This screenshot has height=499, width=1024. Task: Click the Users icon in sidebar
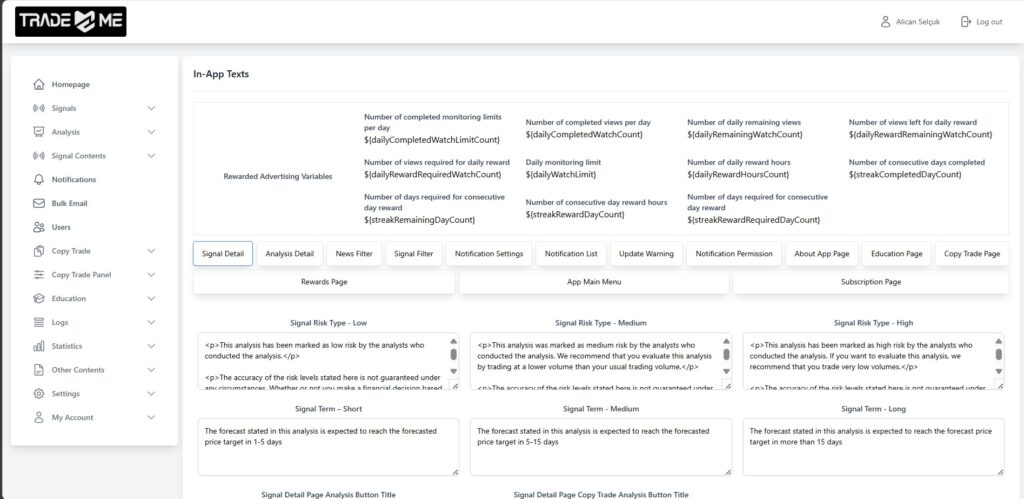click(x=39, y=227)
